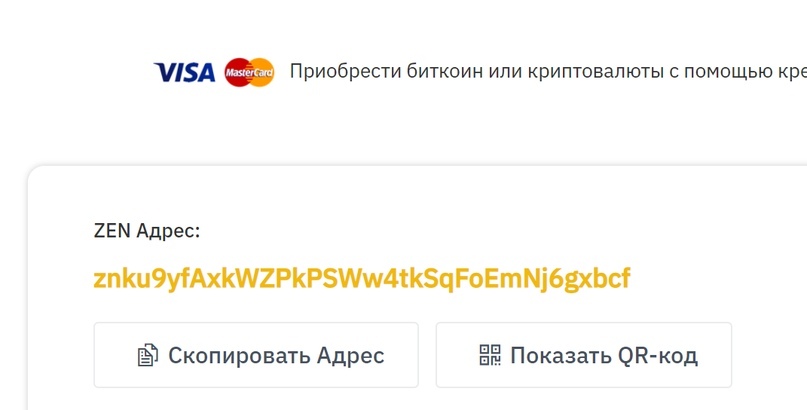Click the 'Адрес' word in copy button
The image size is (807, 410).
350,355
